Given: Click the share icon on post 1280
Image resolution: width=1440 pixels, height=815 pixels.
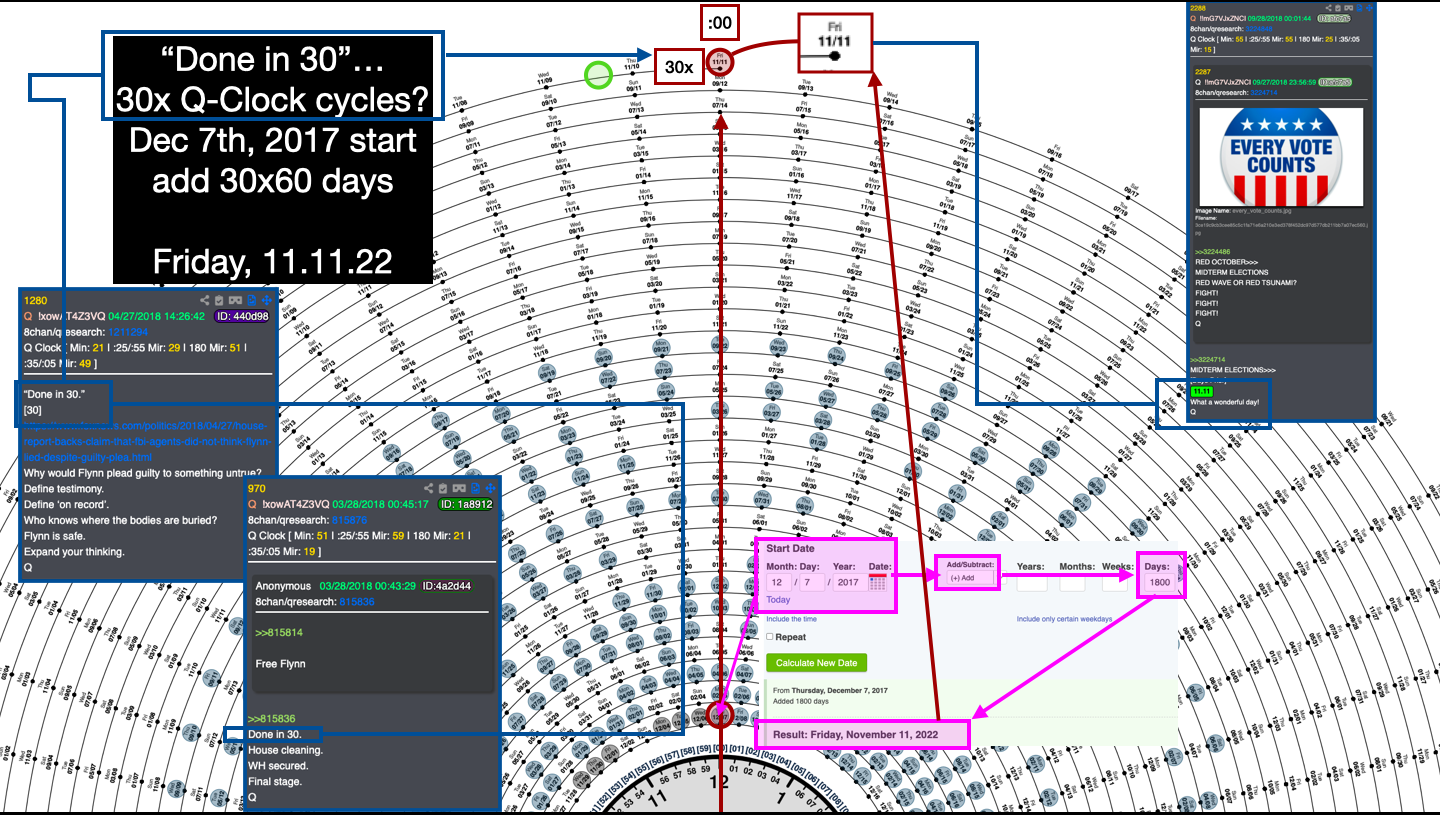Looking at the screenshot, I should 205,300.
